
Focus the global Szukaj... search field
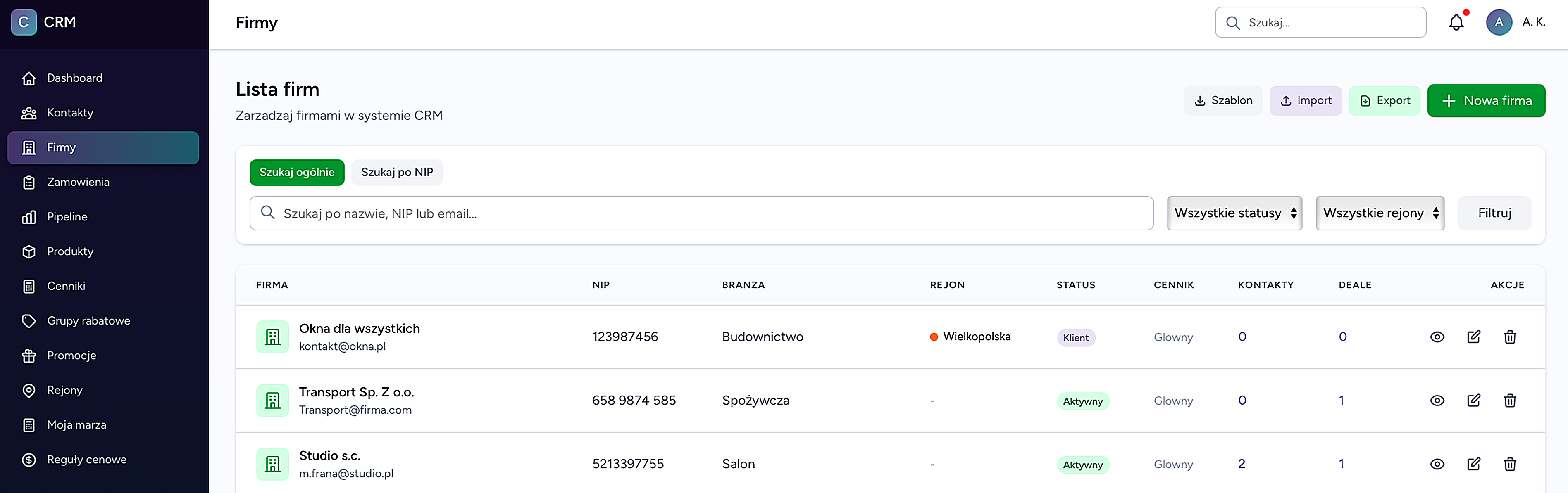[1320, 22]
